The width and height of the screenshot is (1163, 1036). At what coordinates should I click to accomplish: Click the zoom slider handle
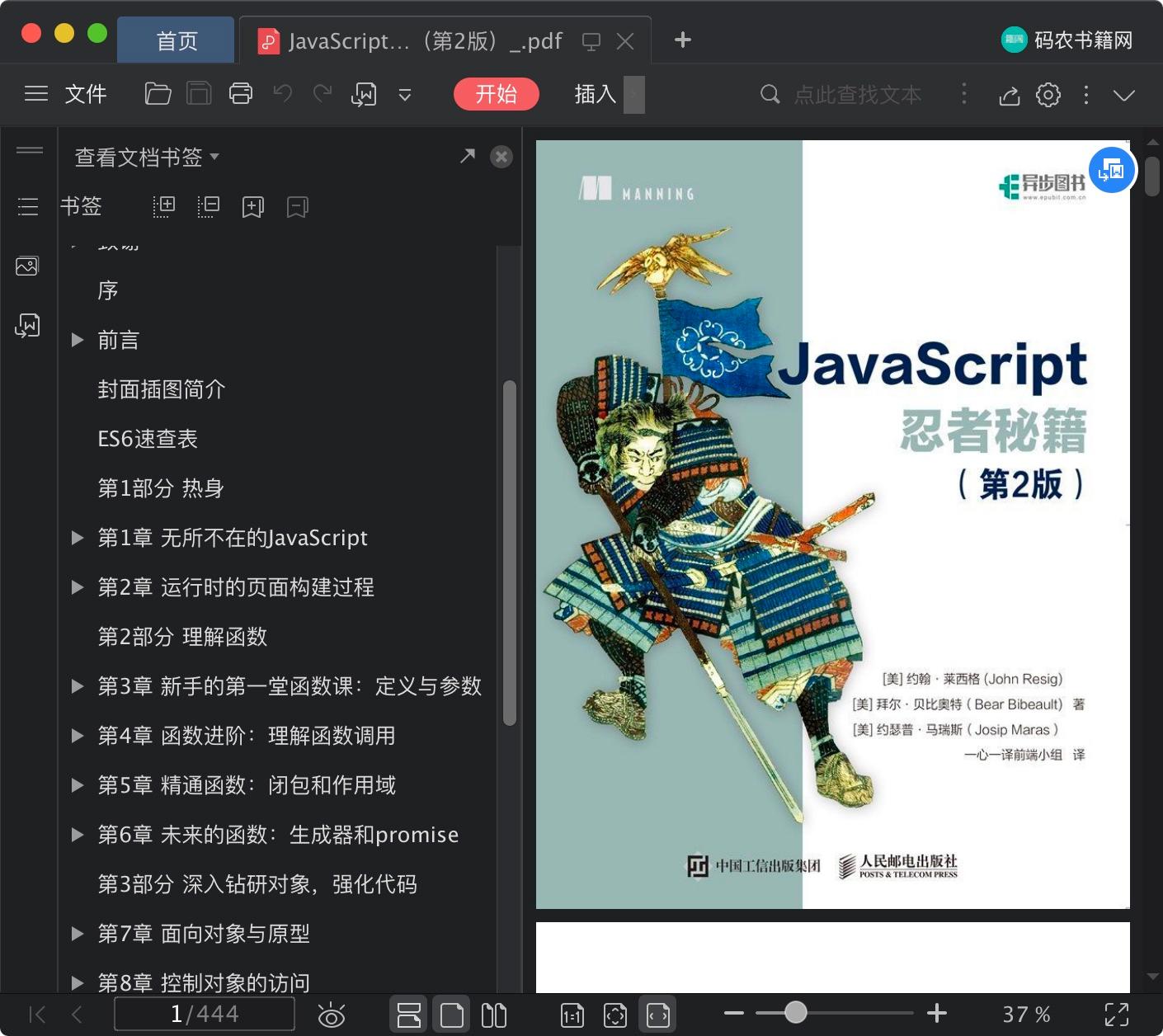(x=795, y=1012)
